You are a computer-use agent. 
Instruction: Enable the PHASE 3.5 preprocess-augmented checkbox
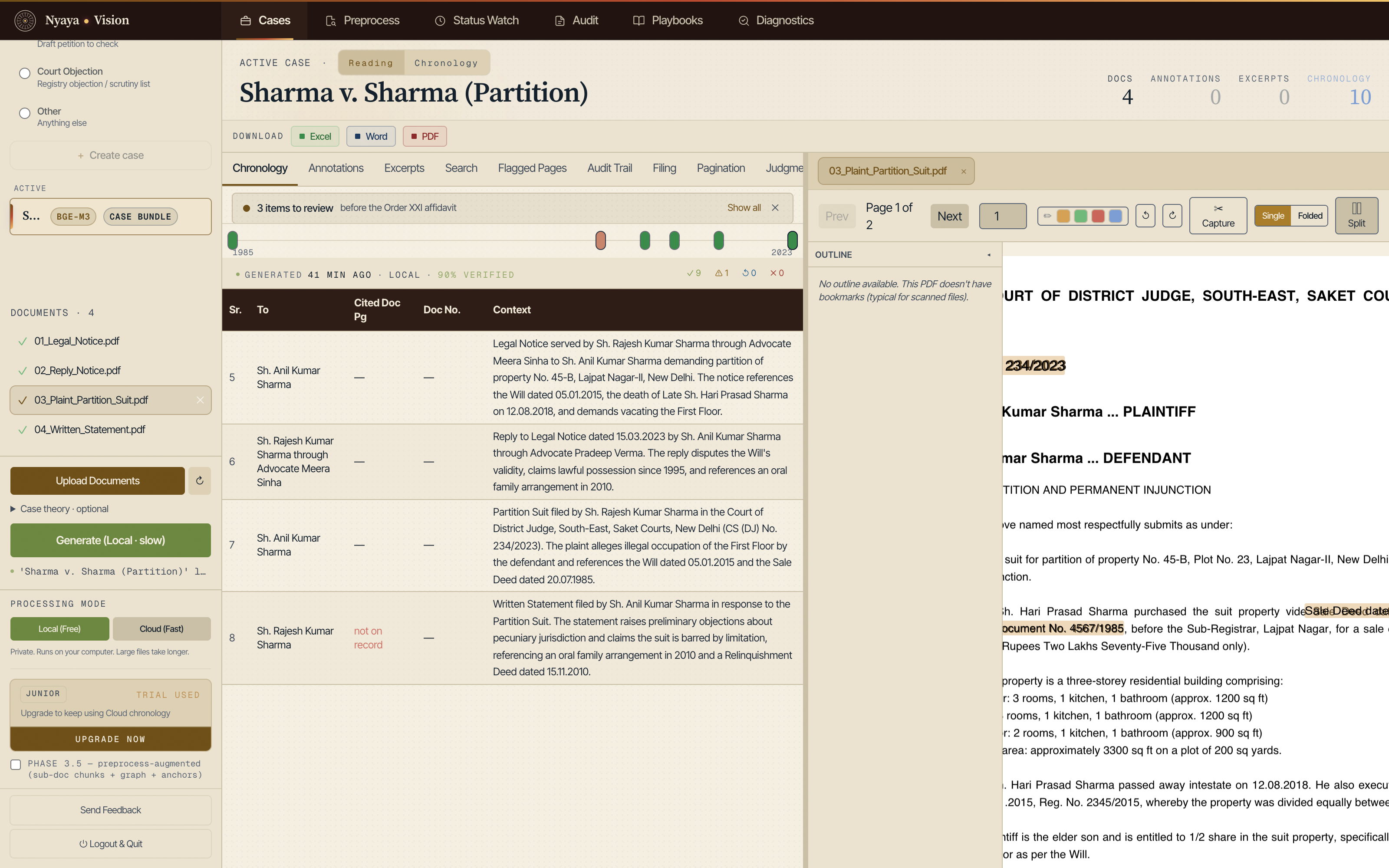point(16,765)
